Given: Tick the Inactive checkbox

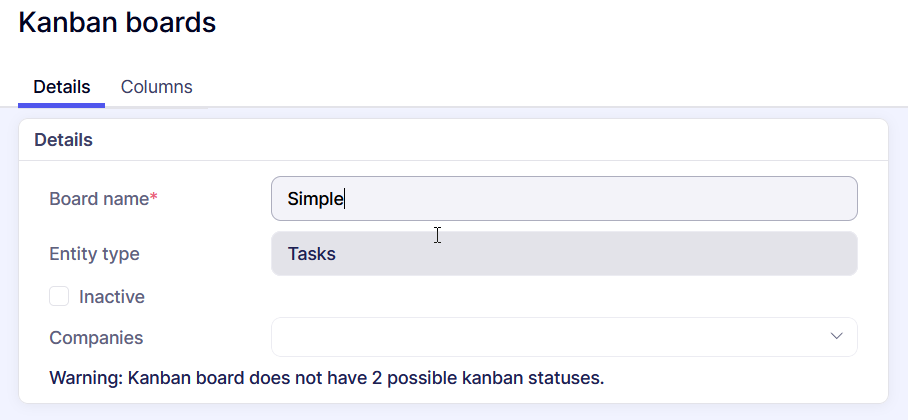Looking at the screenshot, I should click(x=59, y=296).
